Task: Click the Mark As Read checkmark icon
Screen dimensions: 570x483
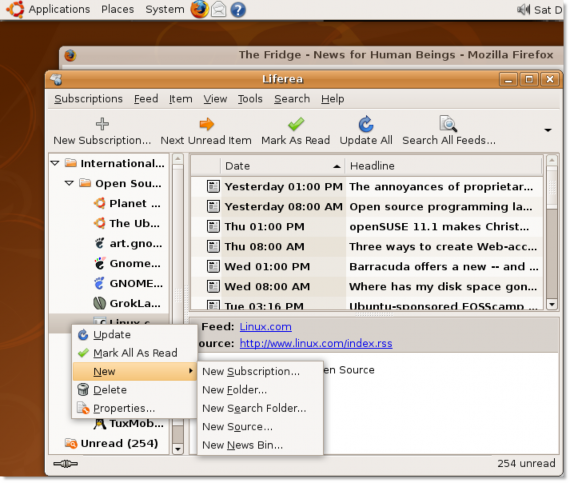Action: (296, 124)
